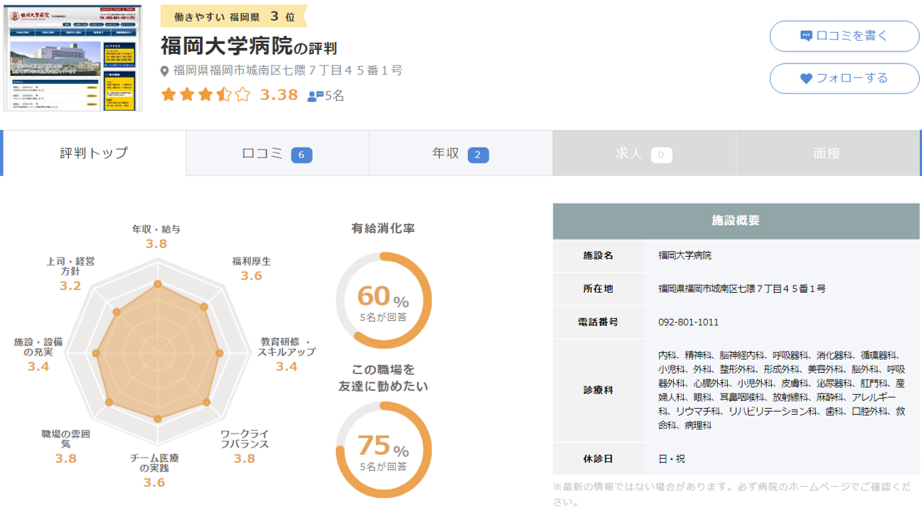922x511 pixels.
Task: Click the 口コミを書く button
Action: pos(844,36)
